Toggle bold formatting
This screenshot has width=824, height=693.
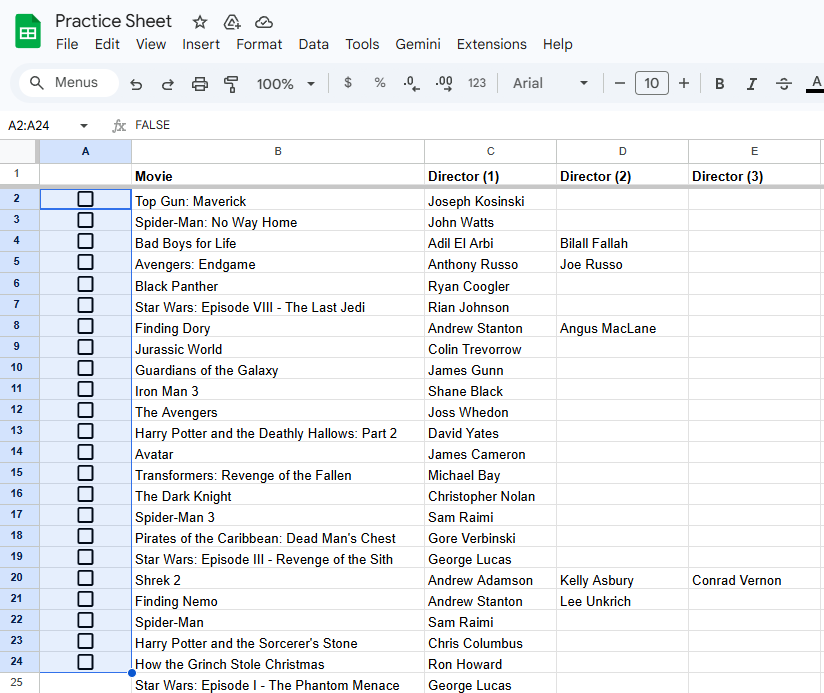[x=719, y=84]
